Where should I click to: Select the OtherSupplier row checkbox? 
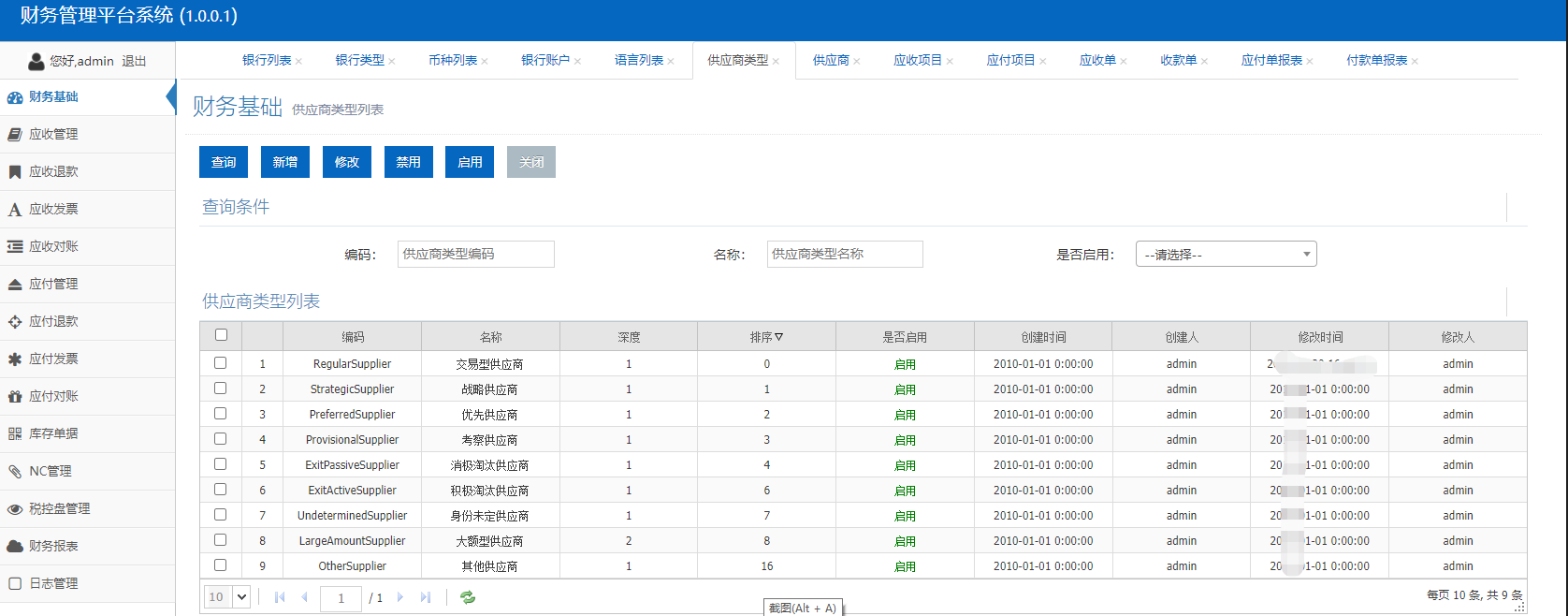pos(221,565)
